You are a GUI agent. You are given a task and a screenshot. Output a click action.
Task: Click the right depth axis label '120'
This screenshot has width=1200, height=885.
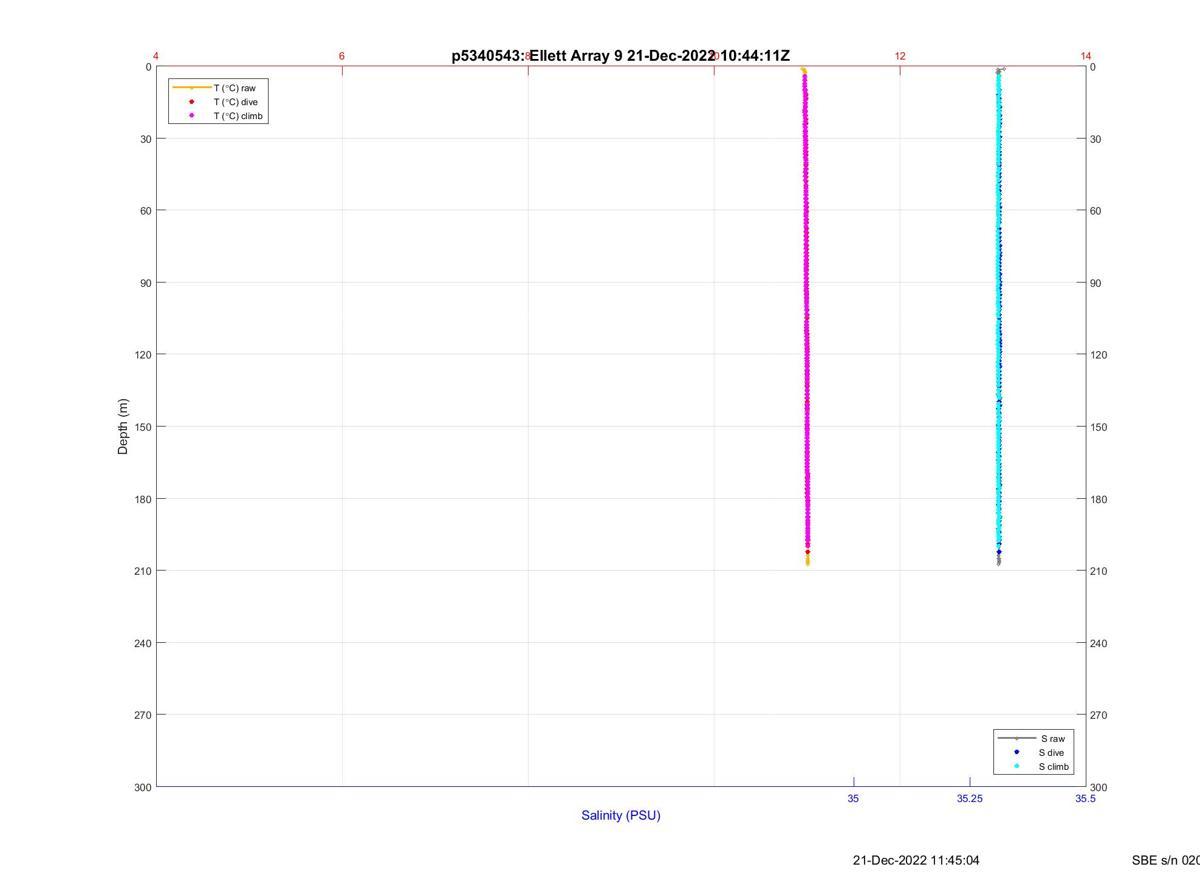click(x=1099, y=355)
